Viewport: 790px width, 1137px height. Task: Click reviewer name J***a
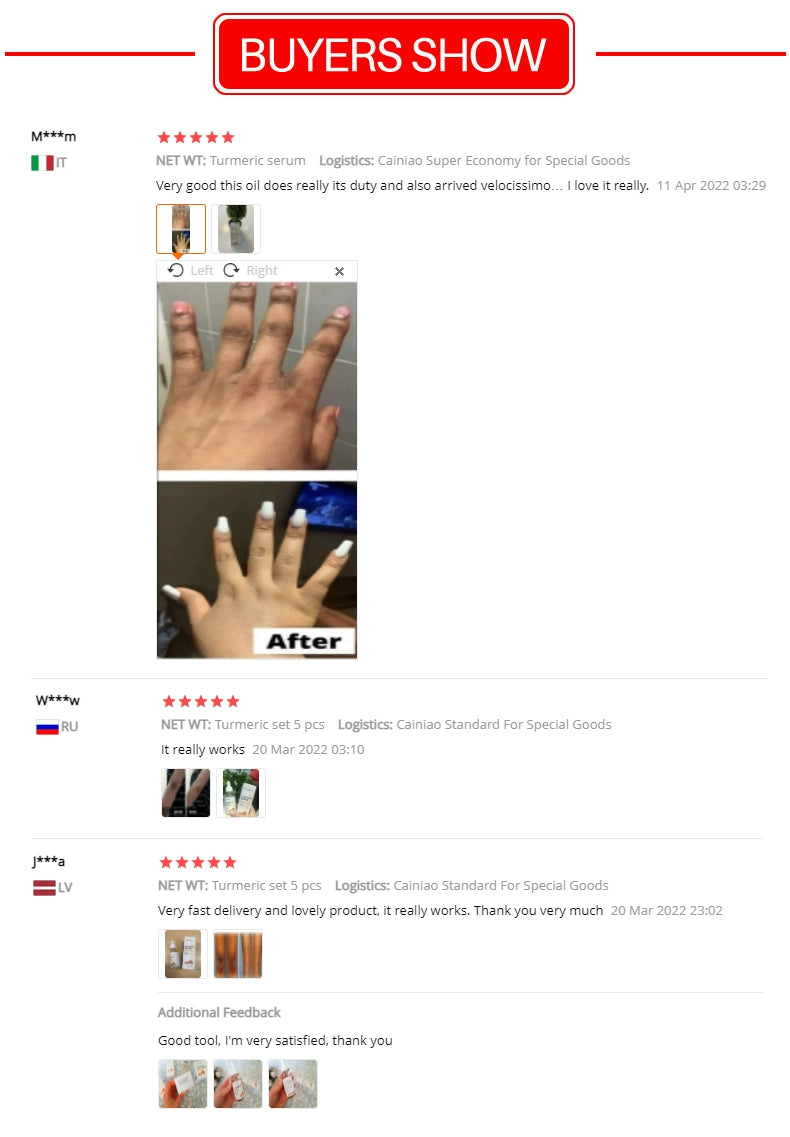tap(49, 861)
